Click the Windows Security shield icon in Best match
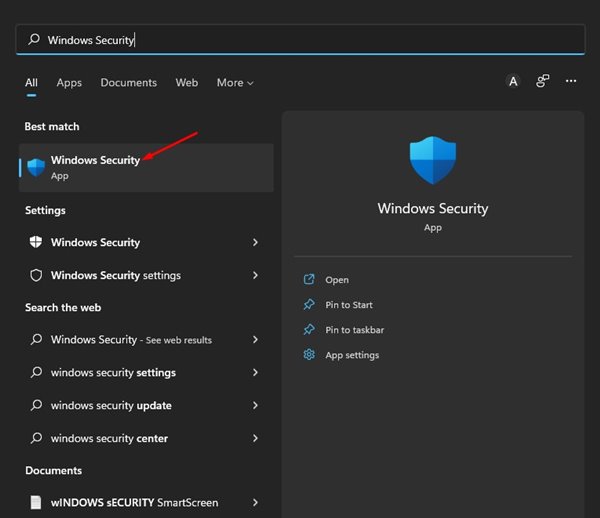Image resolution: width=600 pixels, height=518 pixels. [36, 167]
